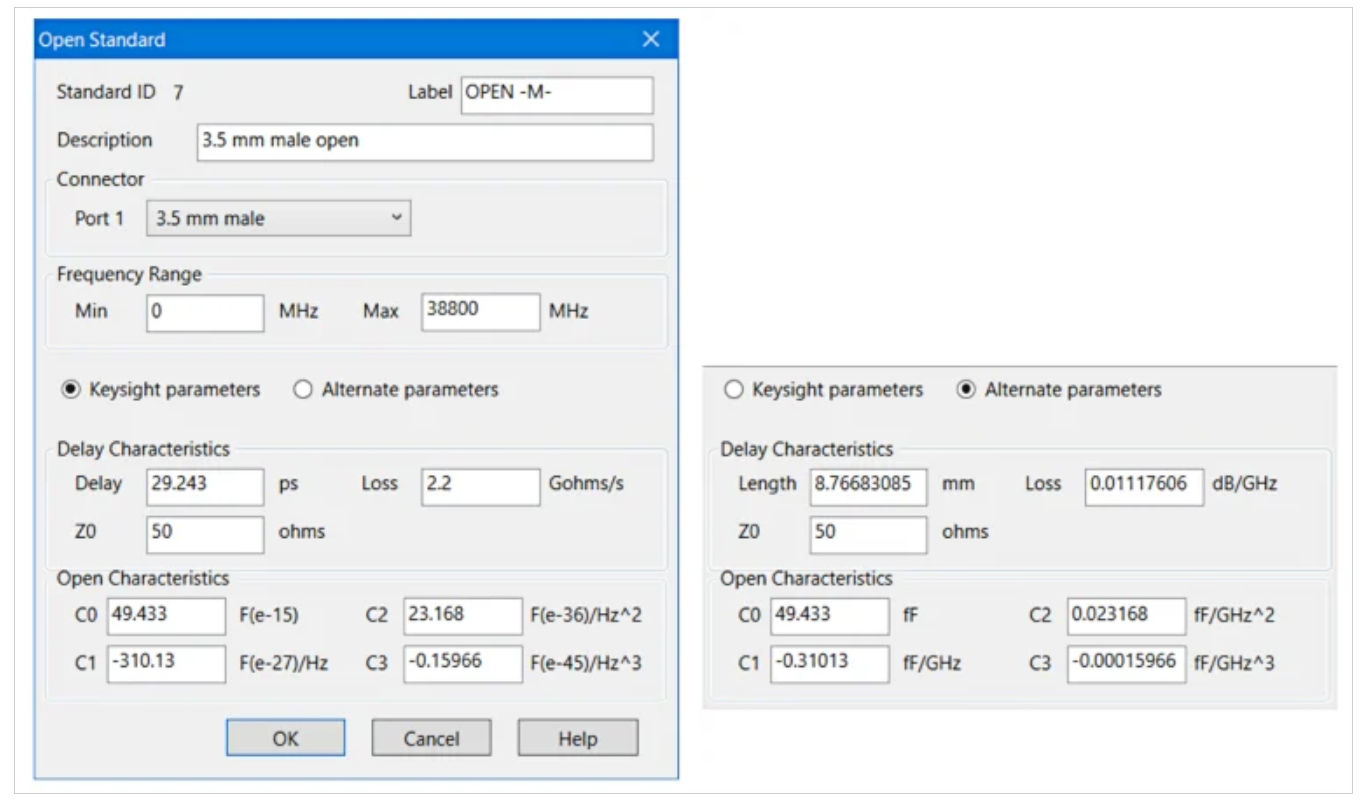Viewport: 1365px width, 806px height.
Task: Click the Z0 field beside the Delay field
Action: (x=205, y=533)
